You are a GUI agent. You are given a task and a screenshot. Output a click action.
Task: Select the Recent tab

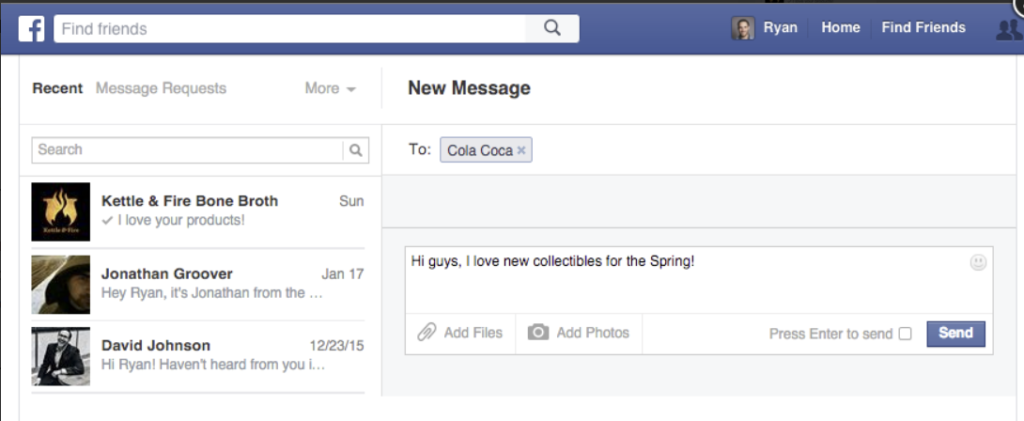pos(57,88)
